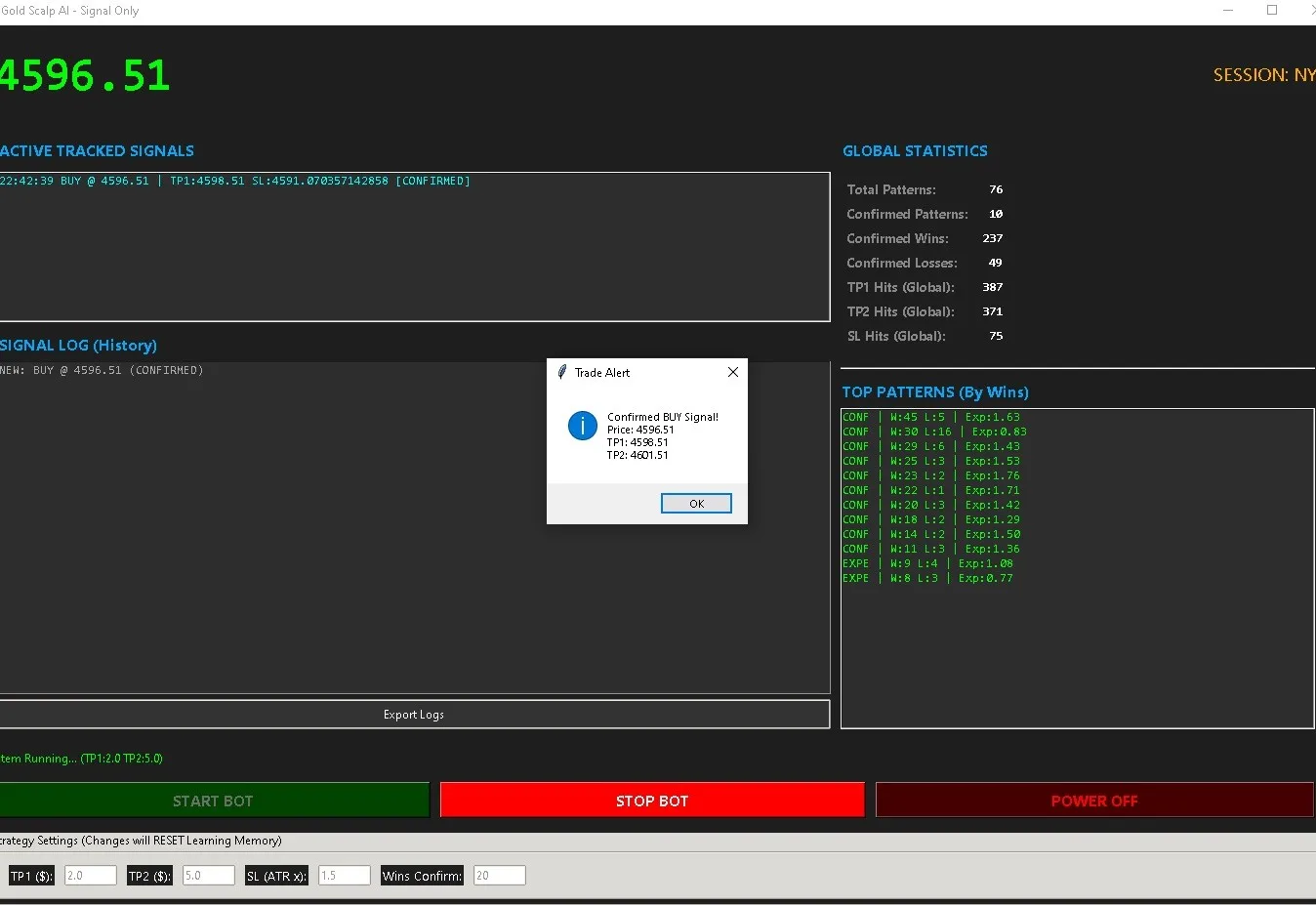Select EXPE pattern W:8 L:3

(x=927, y=578)
